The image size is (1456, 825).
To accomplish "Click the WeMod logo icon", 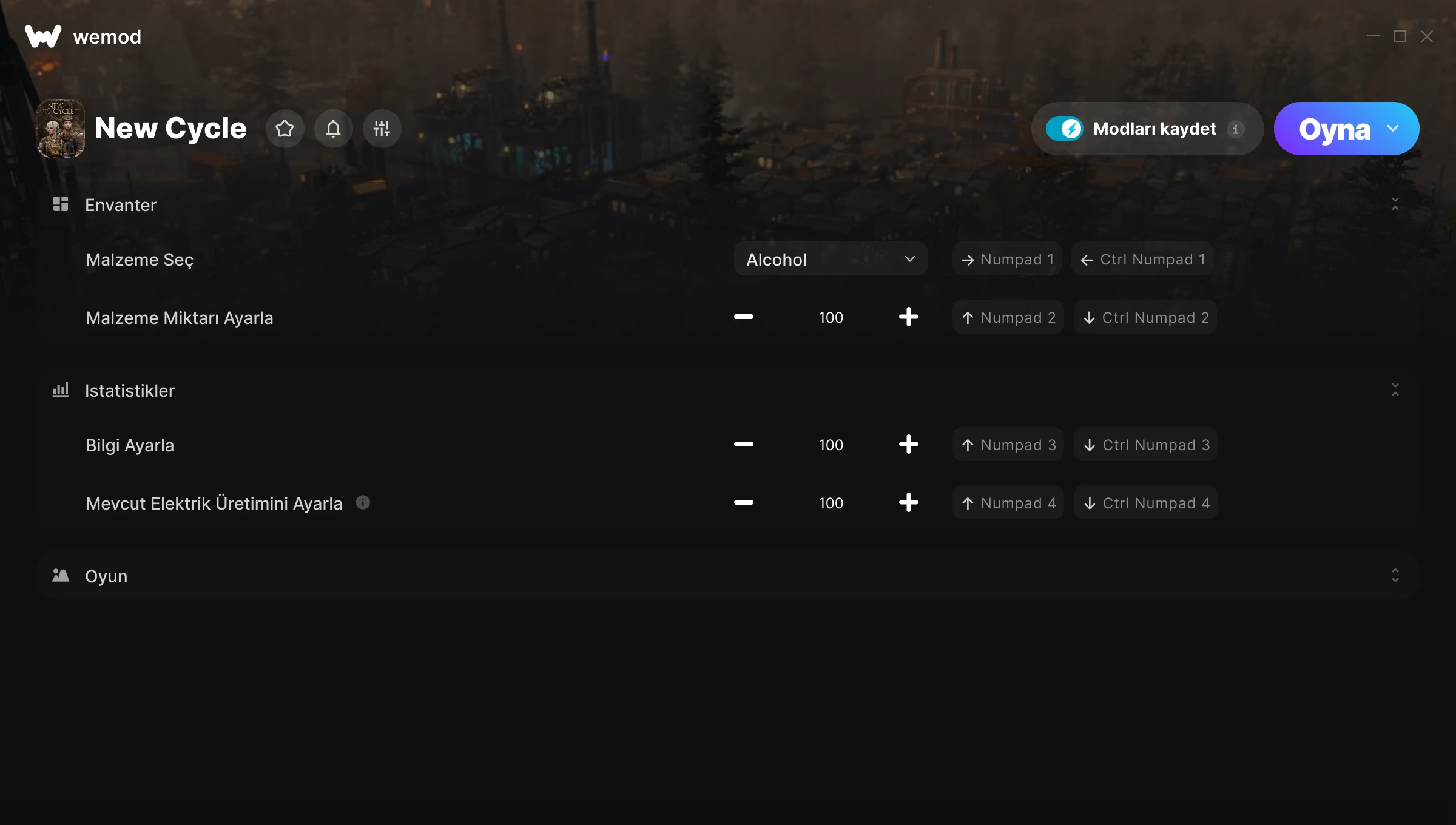I will coord(43,36).
